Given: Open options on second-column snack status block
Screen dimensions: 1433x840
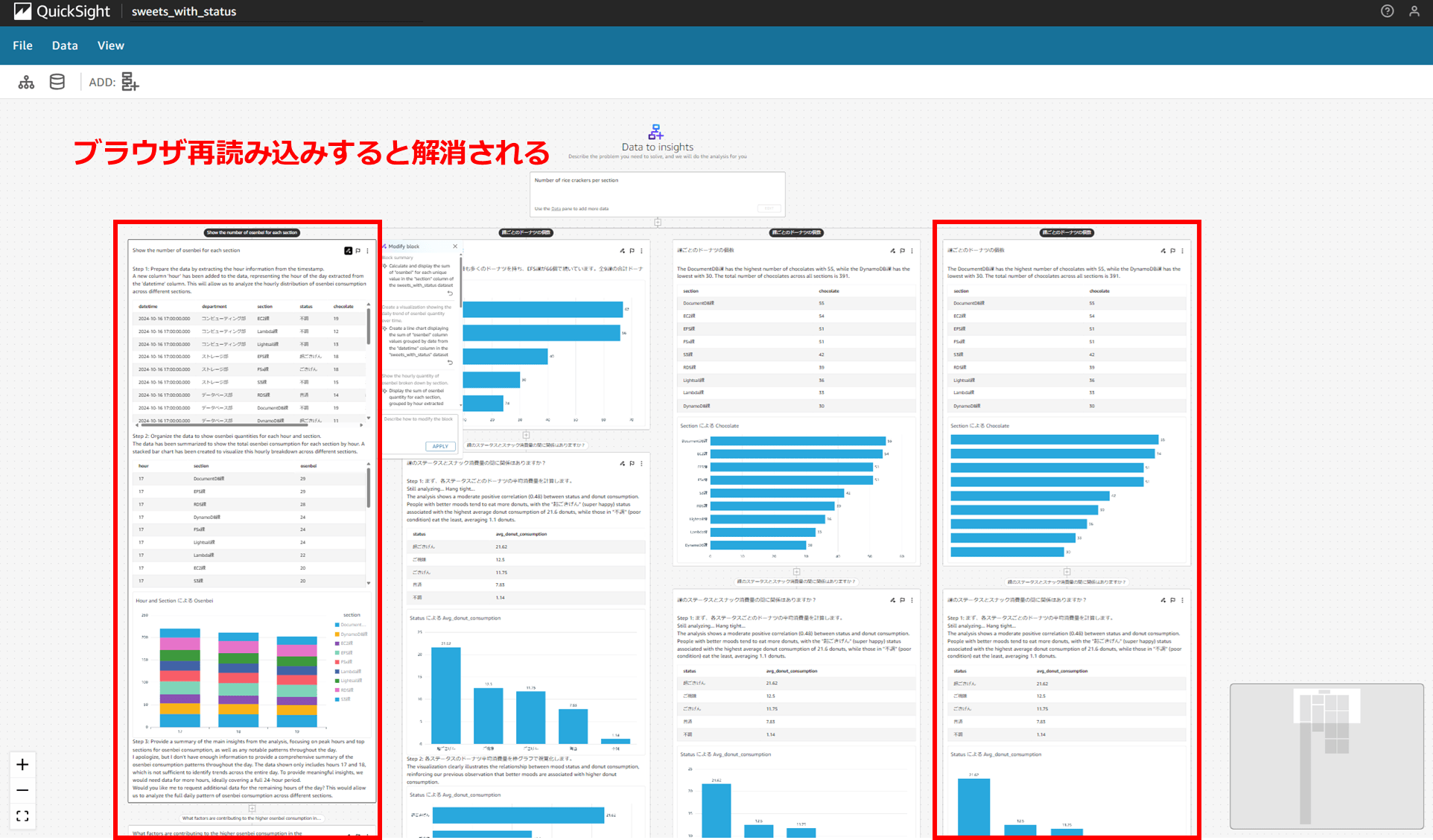Looking at the screenshot, I should click(642, 463).
